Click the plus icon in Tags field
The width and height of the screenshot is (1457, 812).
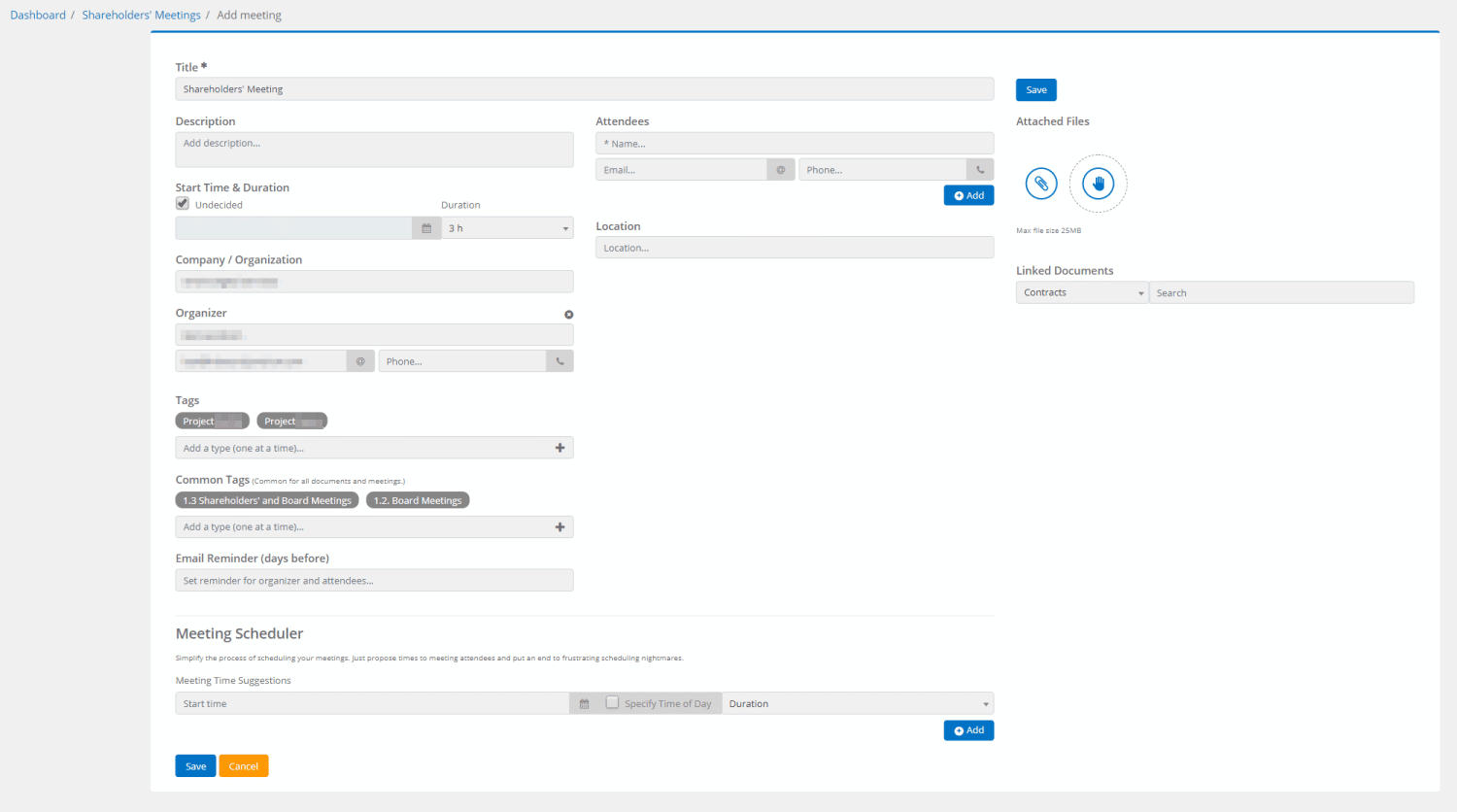tap(559, 448)
